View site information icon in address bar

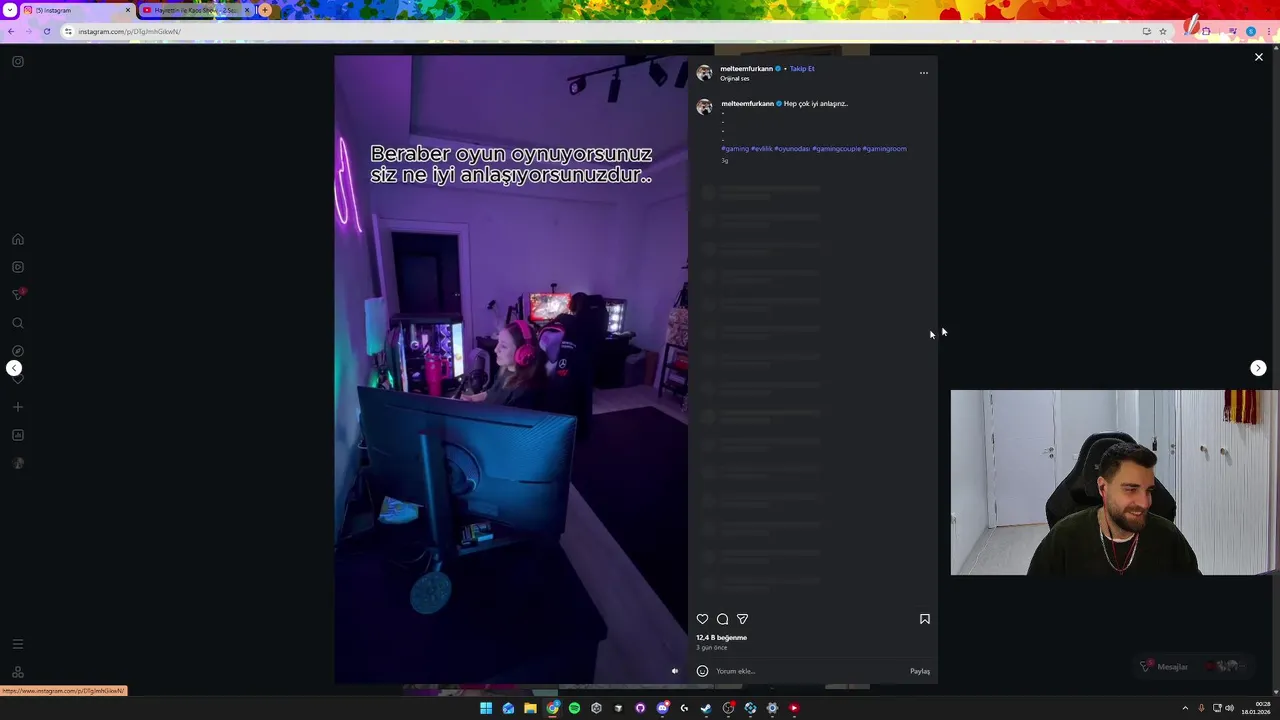pos(68,31)
